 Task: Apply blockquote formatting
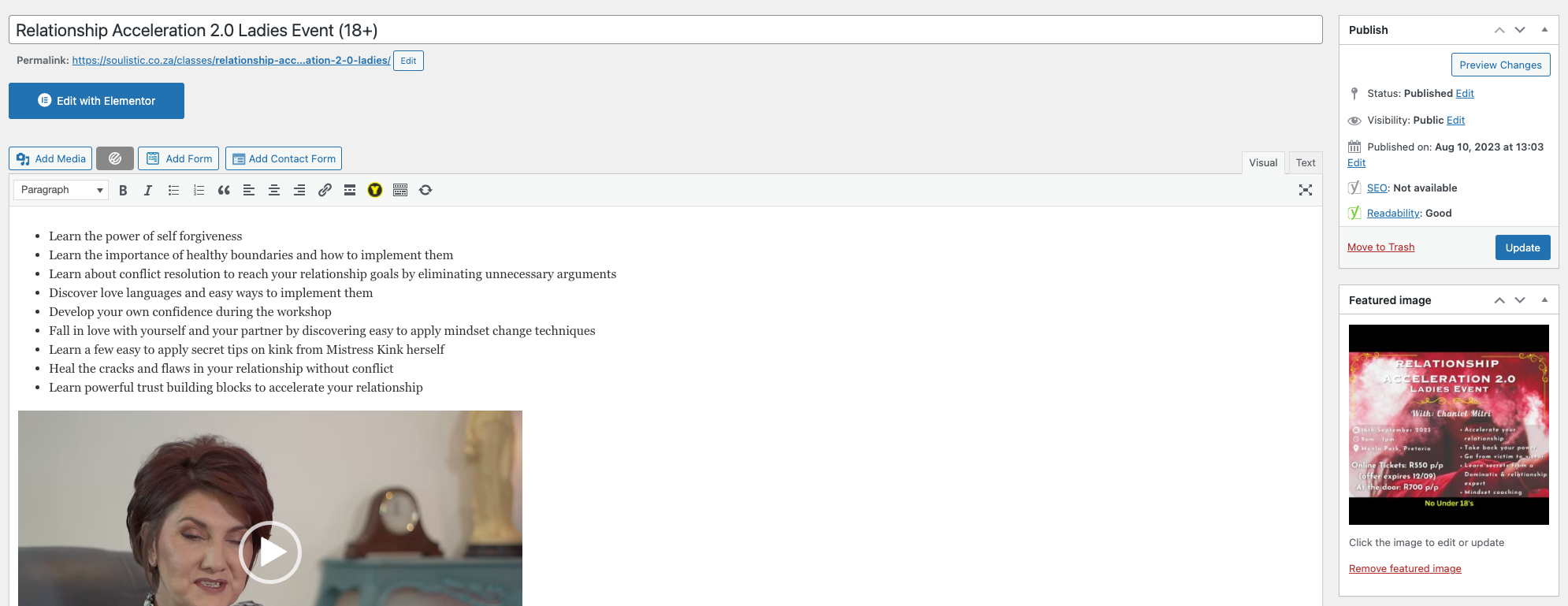click(x=224, y=190)
